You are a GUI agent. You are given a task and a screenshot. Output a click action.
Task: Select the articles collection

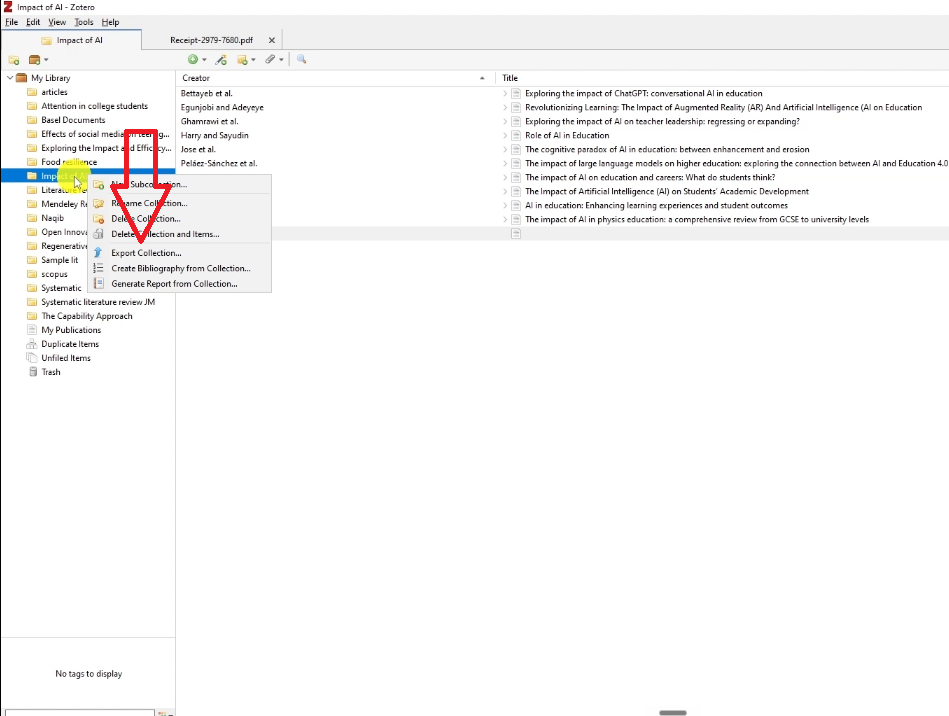tap(54, 92)
